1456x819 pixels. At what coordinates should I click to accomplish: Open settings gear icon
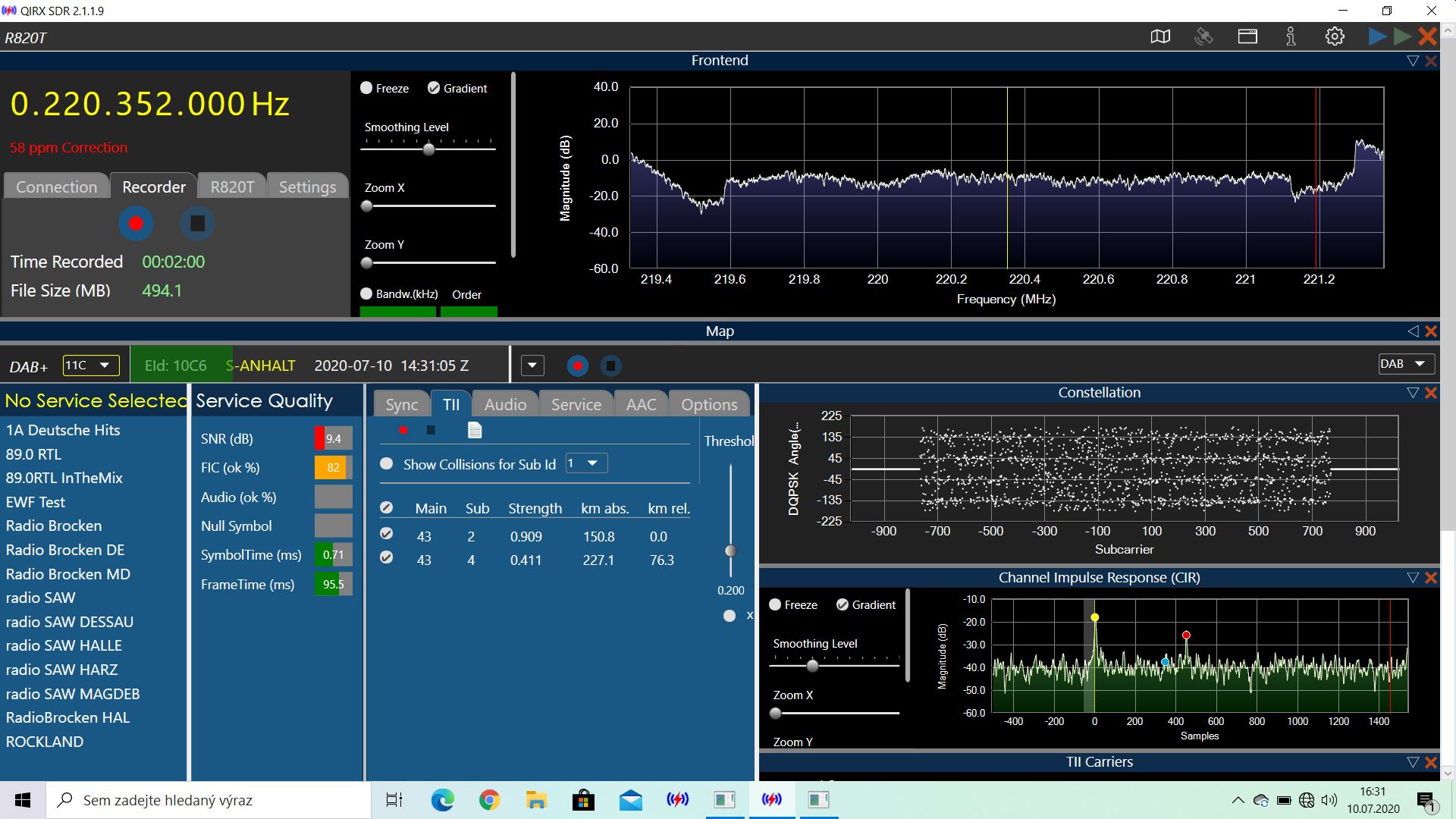tap(1335, 36)
